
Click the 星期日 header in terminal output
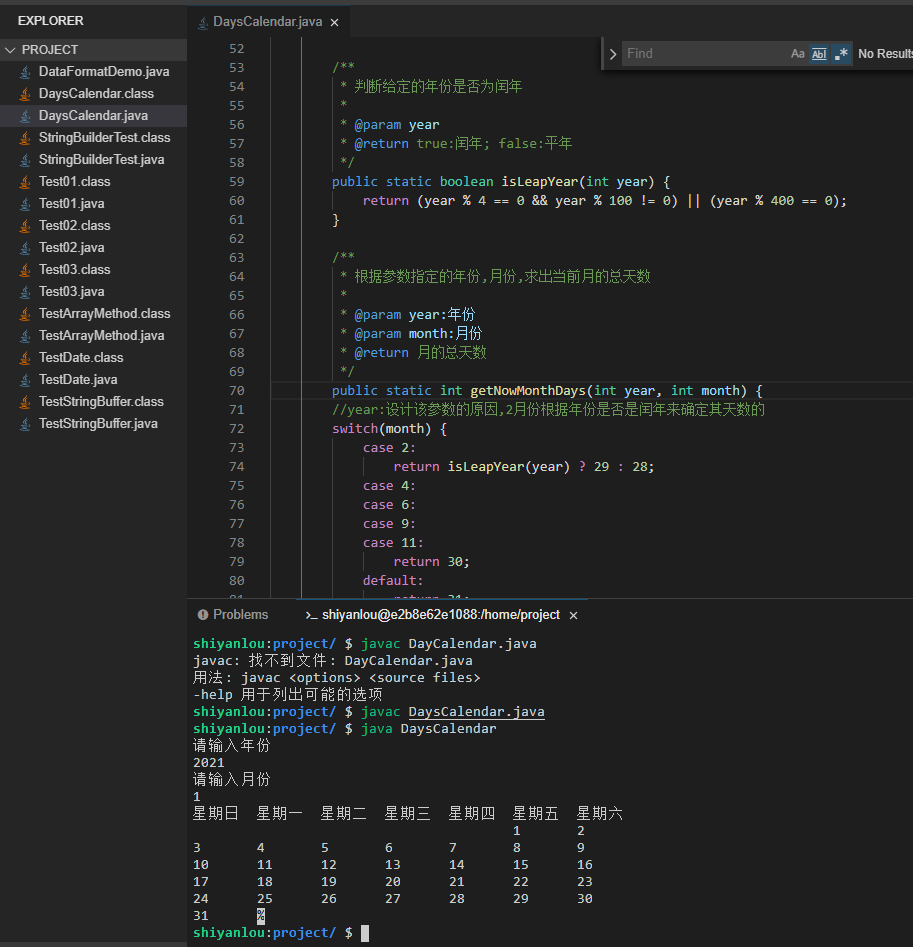(x=216, y=814)
